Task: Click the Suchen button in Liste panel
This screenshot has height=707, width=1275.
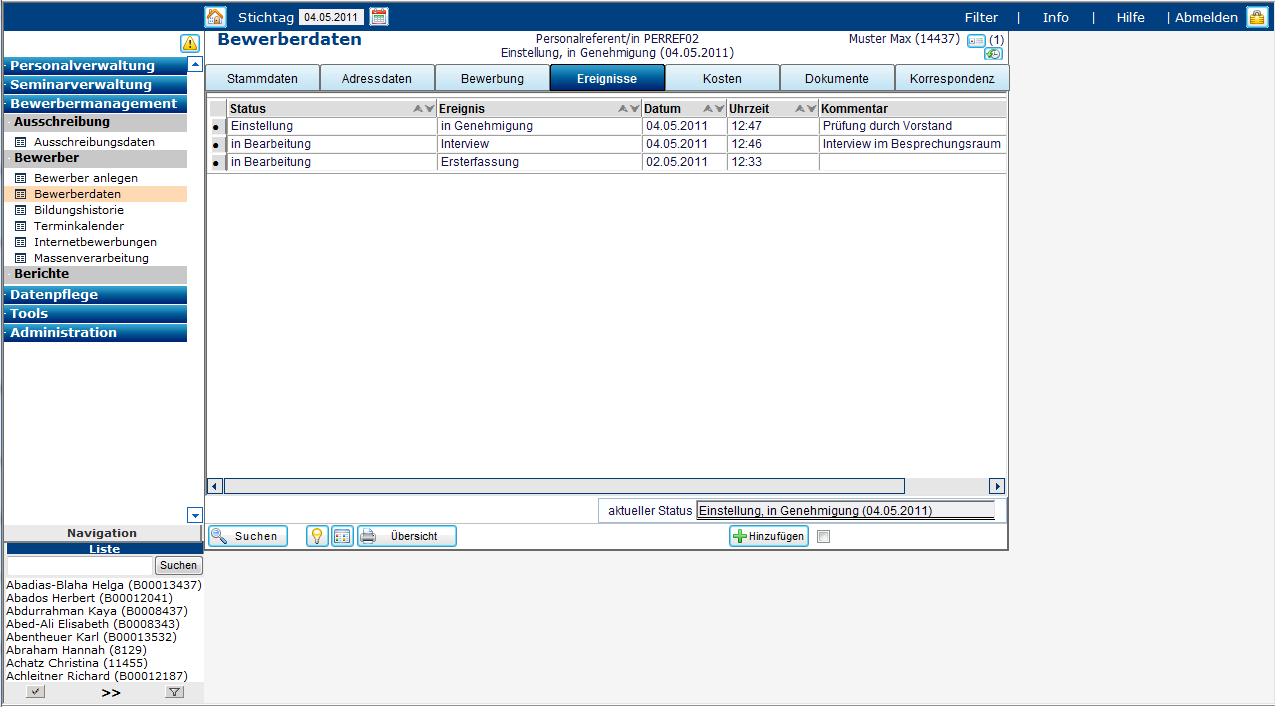Action: 178,566
